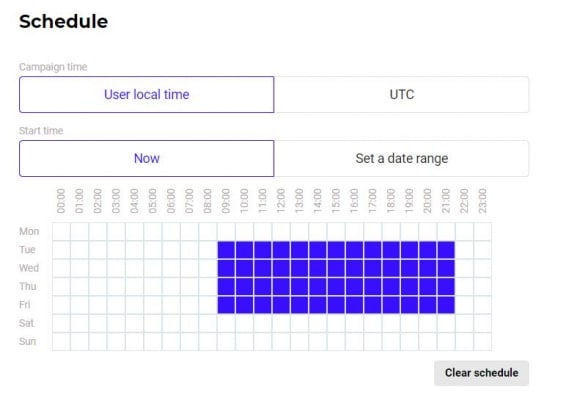
Task: Enable Friday 08:00 schedule cell
Action: click(208, 305)
